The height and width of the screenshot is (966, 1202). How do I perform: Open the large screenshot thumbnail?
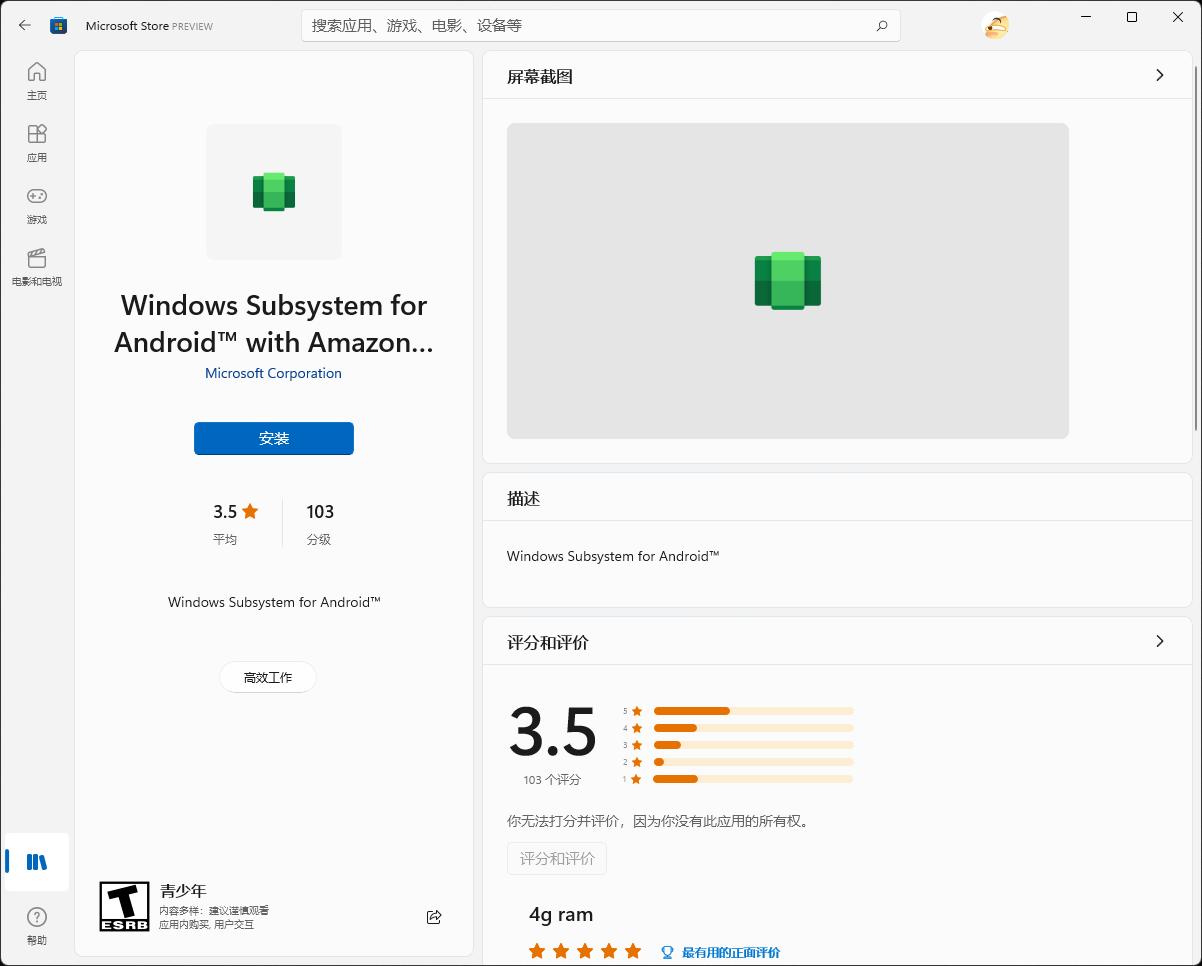click(788, 281)
